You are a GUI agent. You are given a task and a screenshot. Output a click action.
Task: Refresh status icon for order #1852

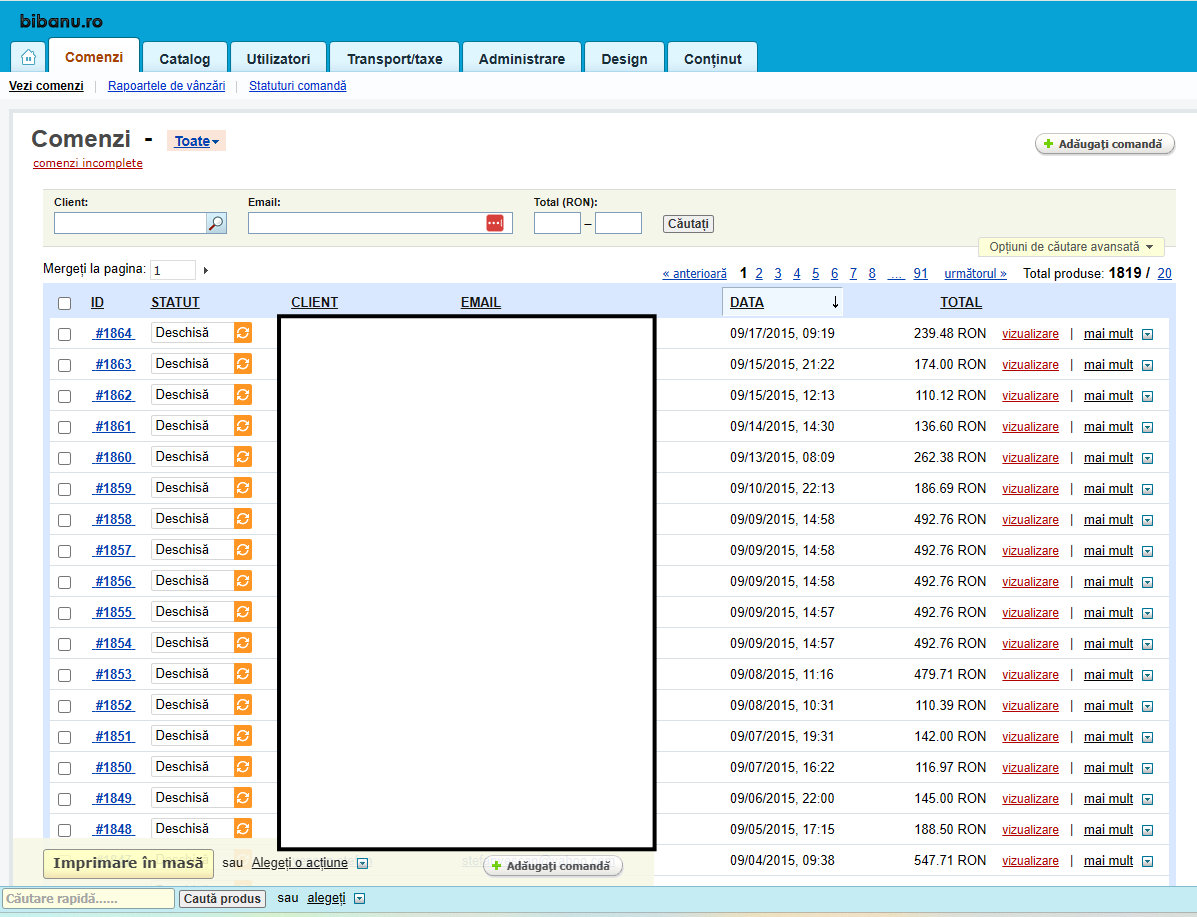point(243,705)
